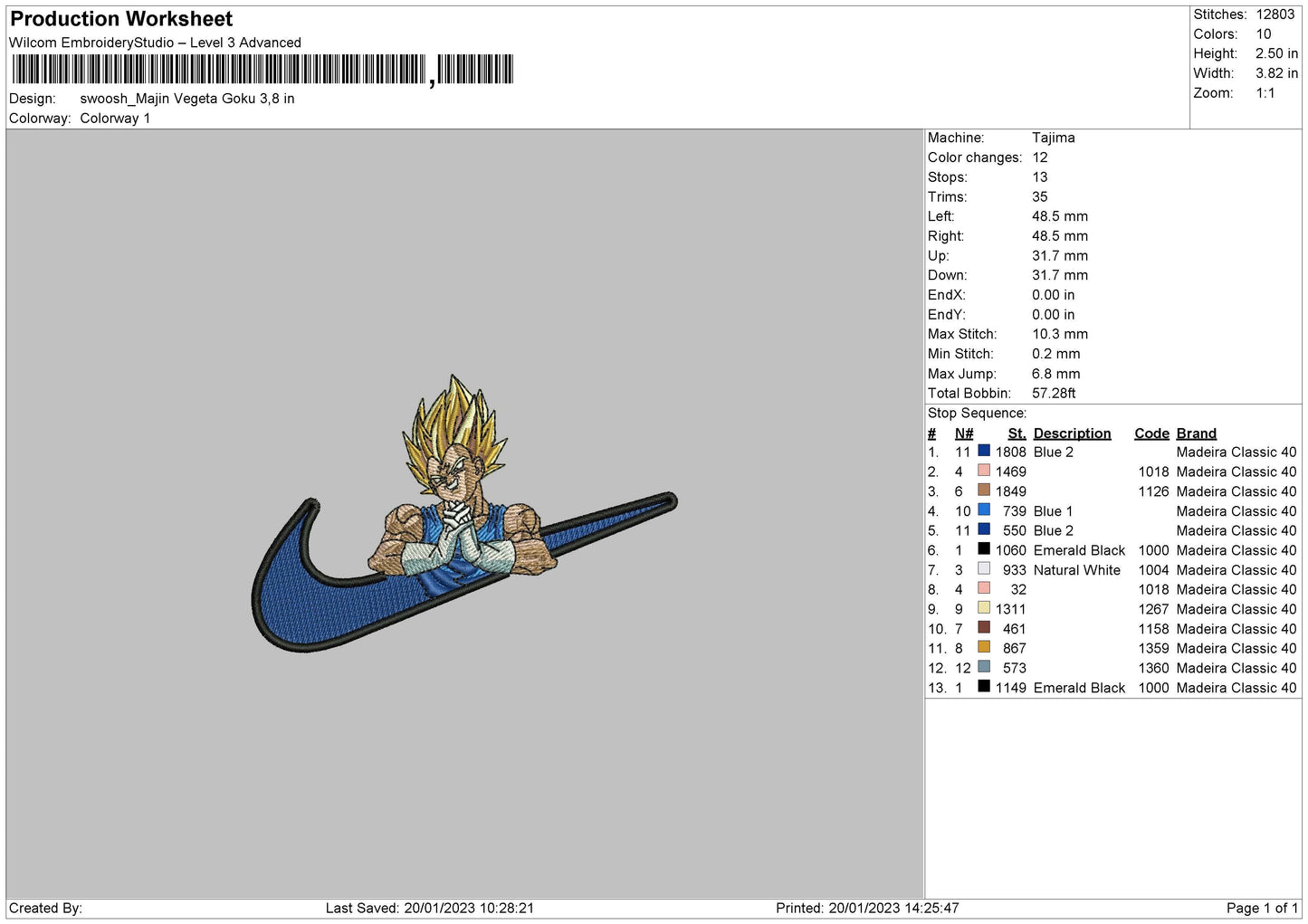This screenshot has width=1308, height=924.
Task: Click the stitch count 1808 in stop 1
Action: (x=1011, y=452)
